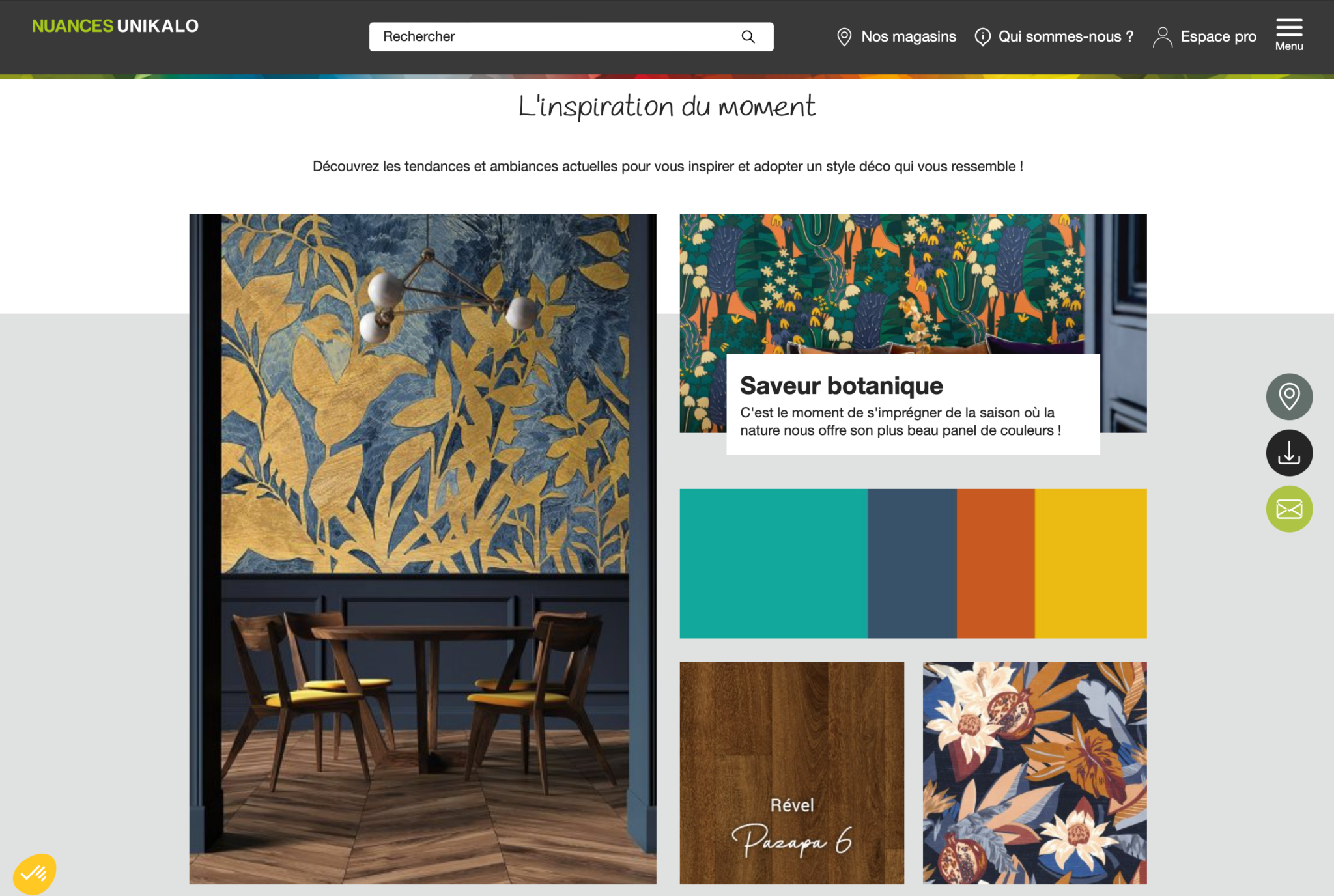Click the floating download button
Screen dimensions: 1334x896
pos(1289,453)
